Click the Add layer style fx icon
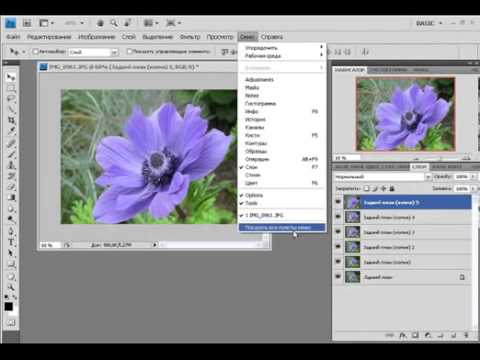480x360 pixels. pyautogui.click(x=403, y=335)
